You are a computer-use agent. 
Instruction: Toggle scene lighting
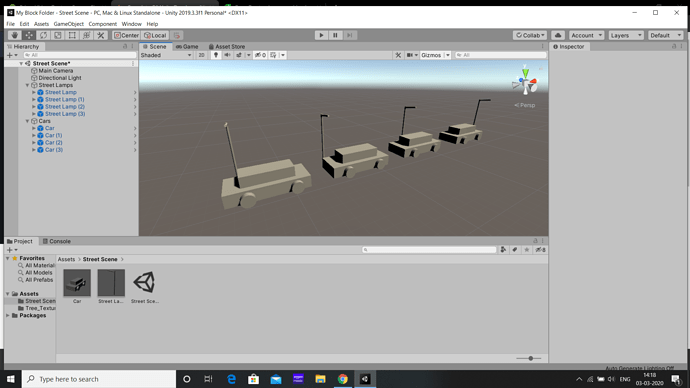(x=216, y=55)
